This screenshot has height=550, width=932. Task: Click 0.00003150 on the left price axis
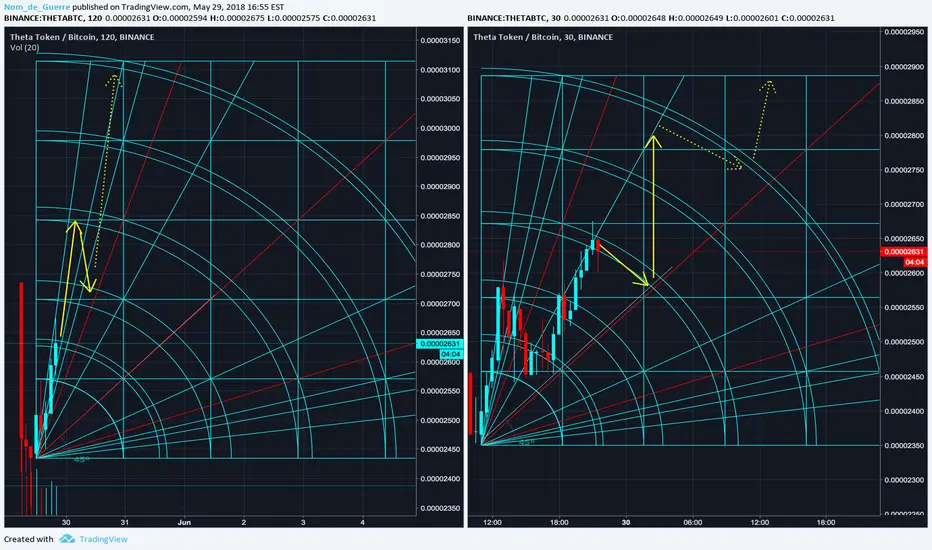(440, 40)
